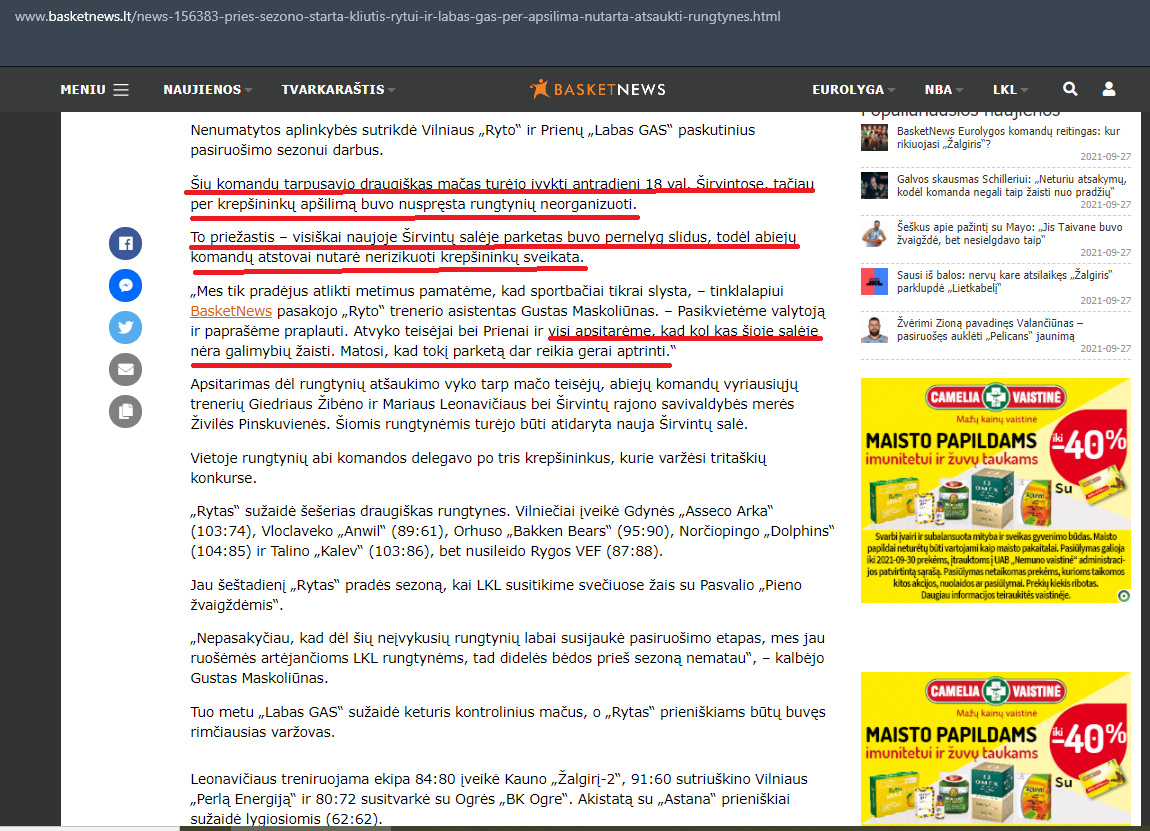This screenshot has height=831, width=1150.
Task: Open first Camelia Vaistinė ad banner
Action: (995, 490)
